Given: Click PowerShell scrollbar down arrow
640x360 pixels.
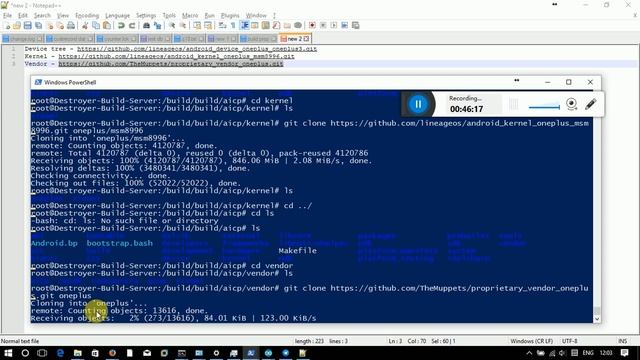Looking at the screenshot, I should click(597, 319).
